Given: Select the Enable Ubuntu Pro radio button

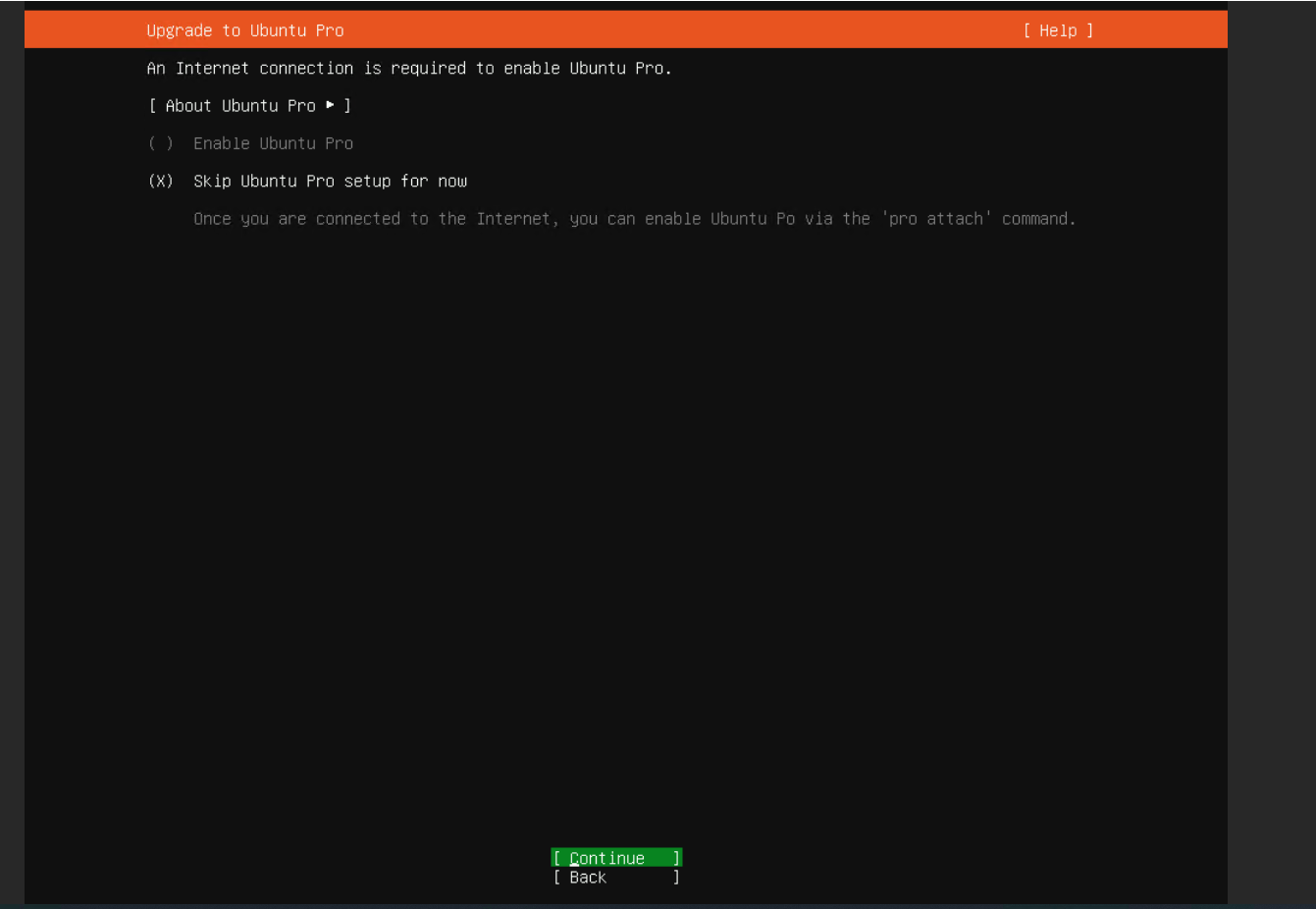Looking at the screenshot, I should [x=161, y=143].
